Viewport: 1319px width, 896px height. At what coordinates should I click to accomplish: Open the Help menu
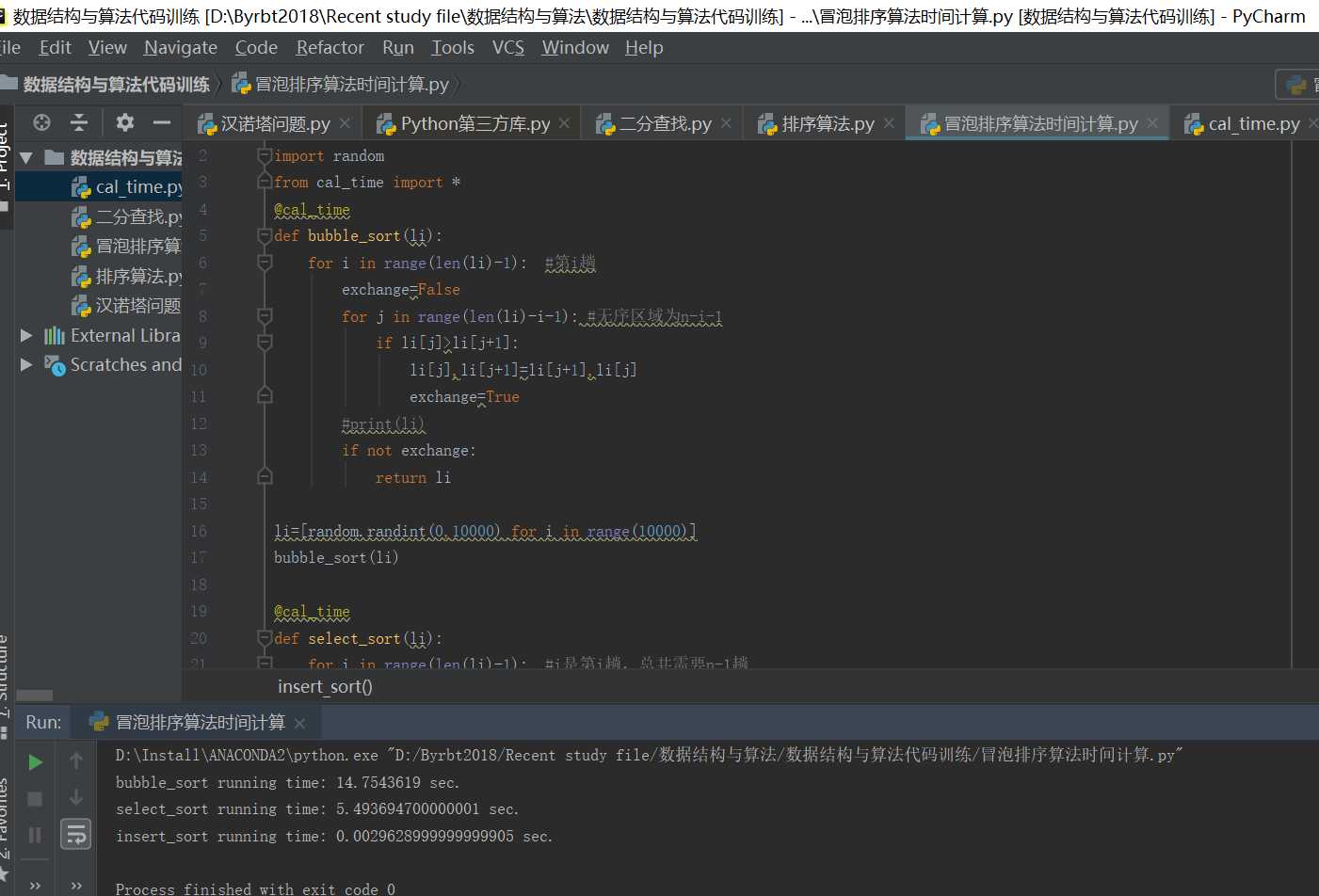[644, 47]
